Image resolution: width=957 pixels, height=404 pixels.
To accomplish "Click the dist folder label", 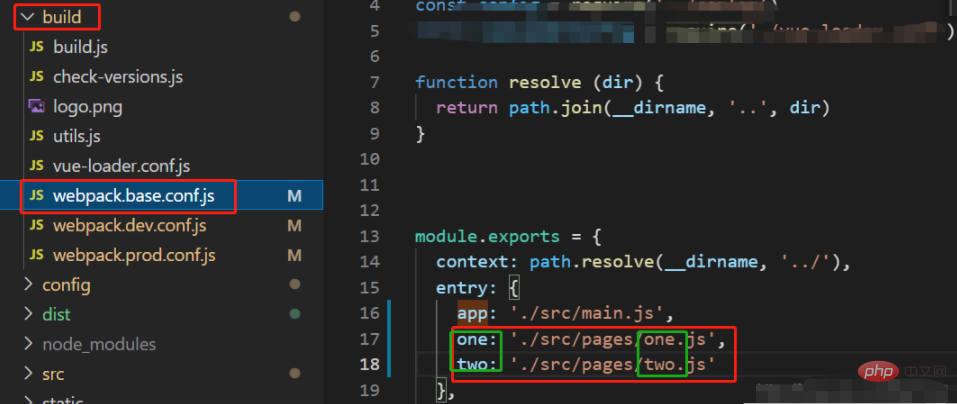I will (x=56, y=314).
